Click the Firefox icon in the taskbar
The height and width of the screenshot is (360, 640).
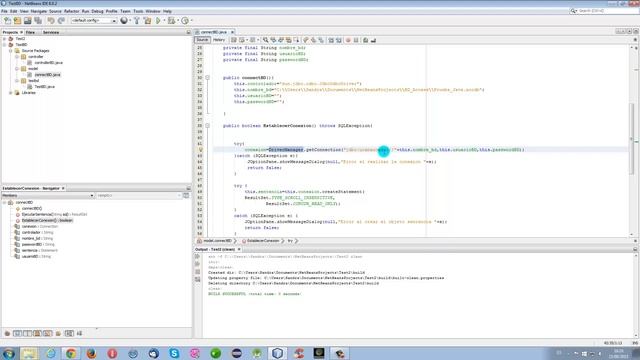(x=91, y=353)
